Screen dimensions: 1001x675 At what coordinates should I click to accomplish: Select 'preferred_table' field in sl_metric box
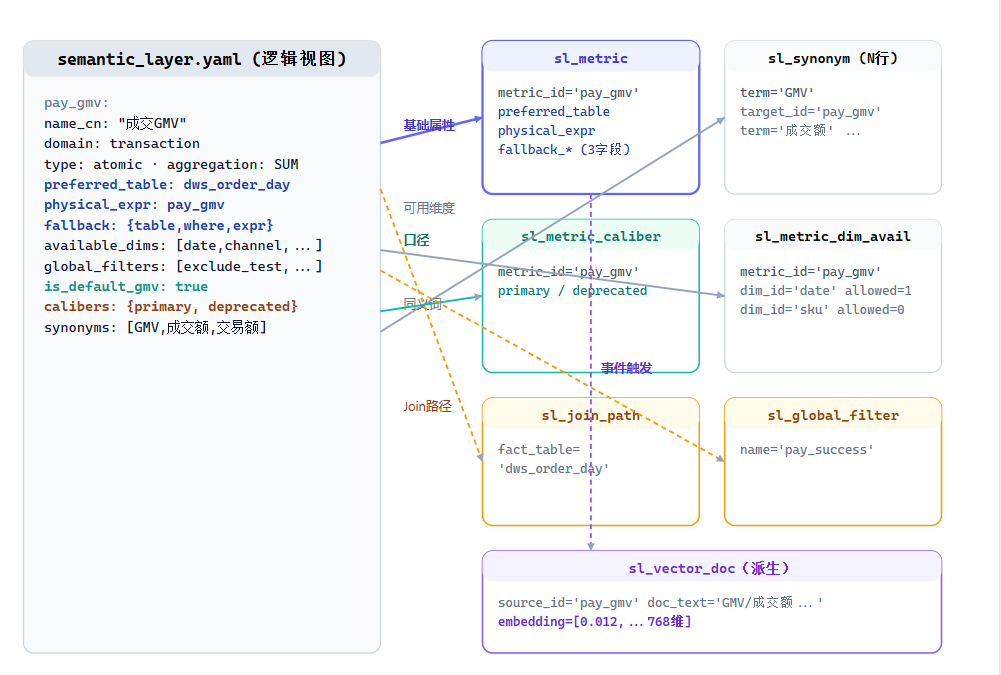(x=553, y=112)
